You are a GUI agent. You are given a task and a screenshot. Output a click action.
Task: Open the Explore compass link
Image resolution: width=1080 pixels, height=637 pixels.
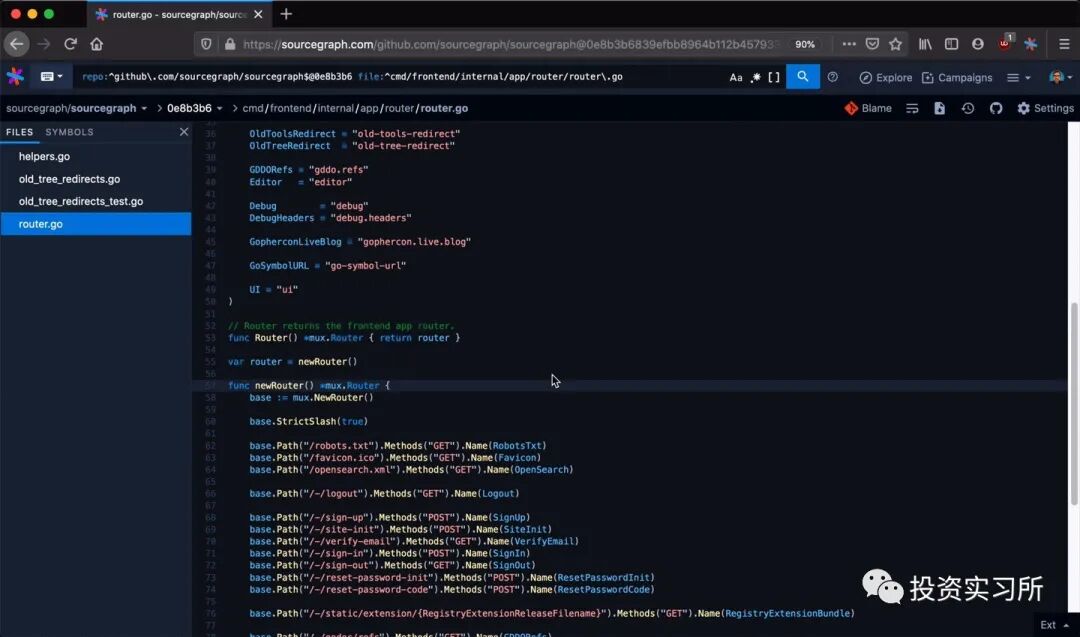click(886, 78)
